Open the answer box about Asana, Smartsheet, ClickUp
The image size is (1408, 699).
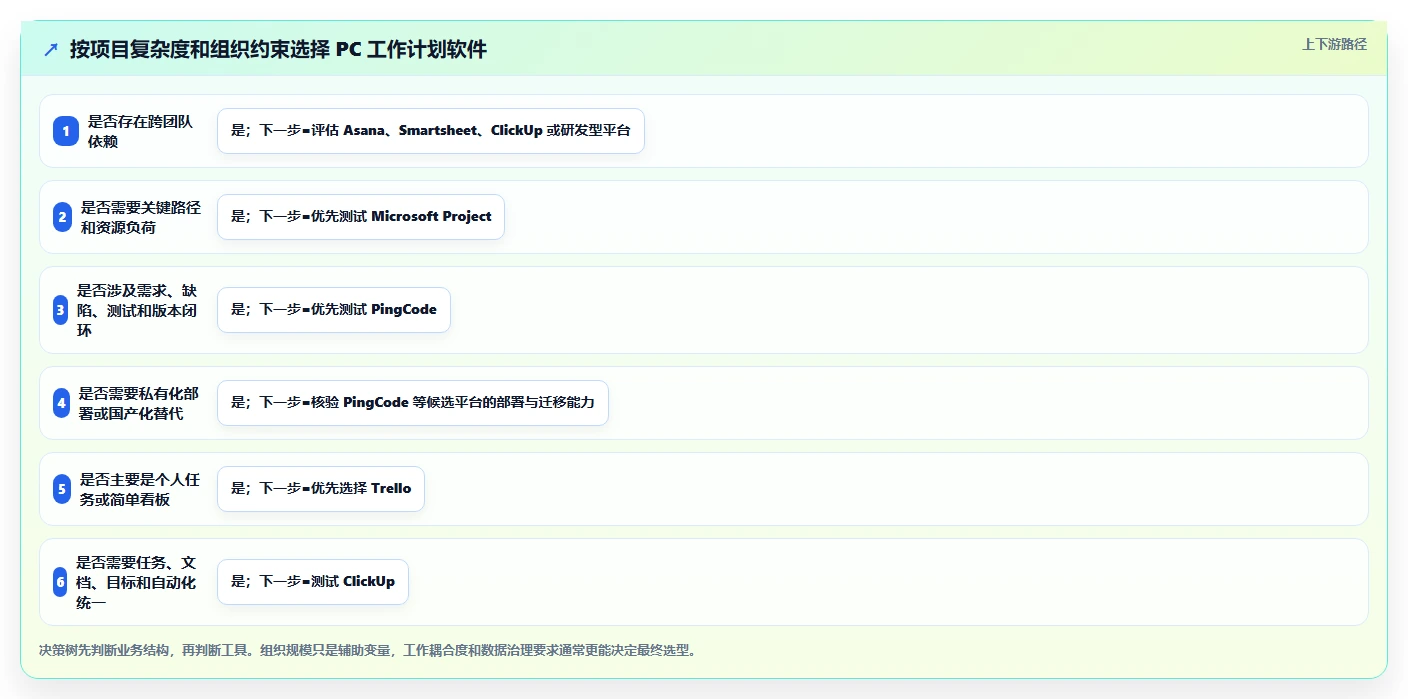[x=431, y=131]
